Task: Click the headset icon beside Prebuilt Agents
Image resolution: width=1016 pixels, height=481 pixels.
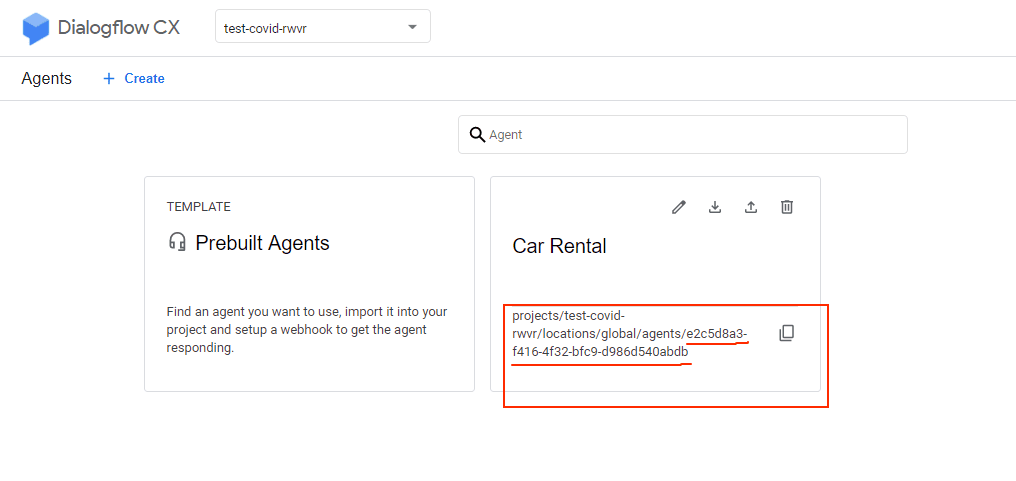Action: coord(177,243)
